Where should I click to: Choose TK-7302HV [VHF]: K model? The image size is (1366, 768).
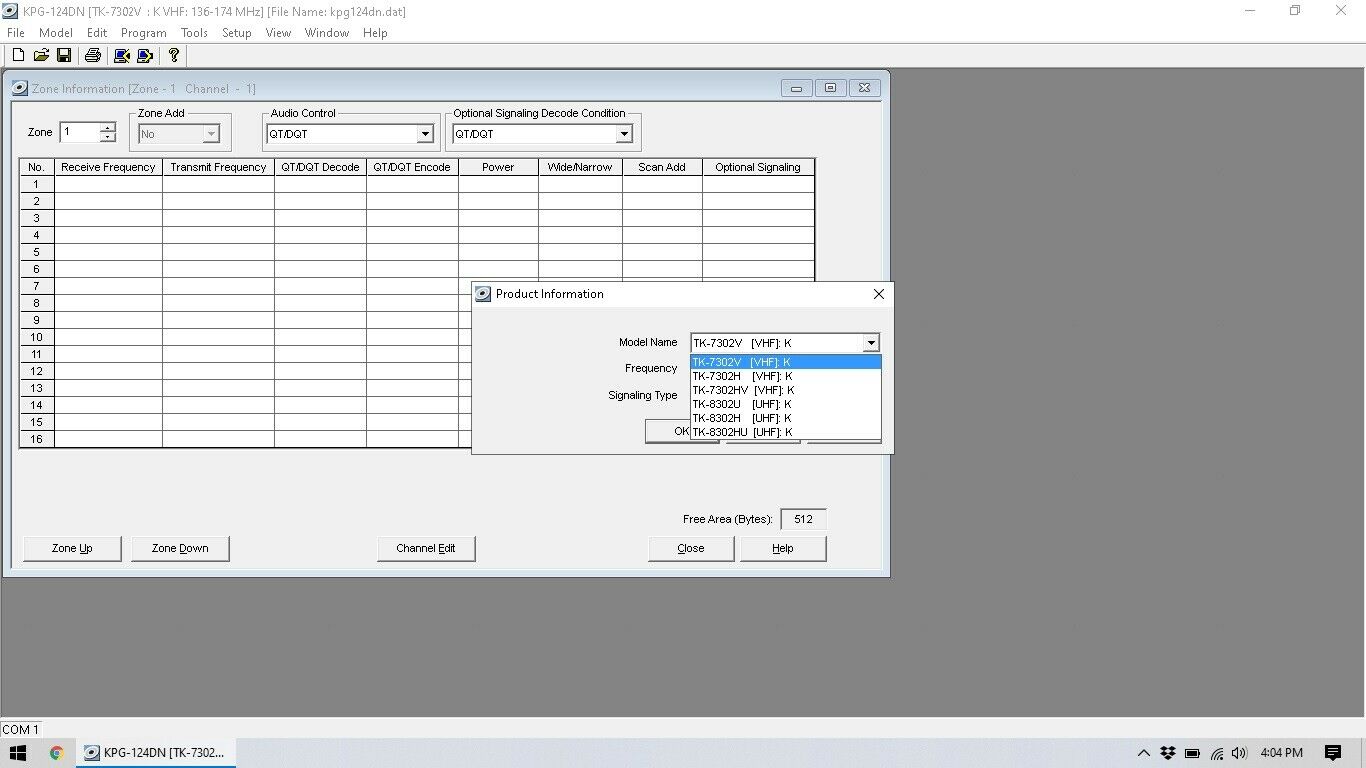coord(785,390)
